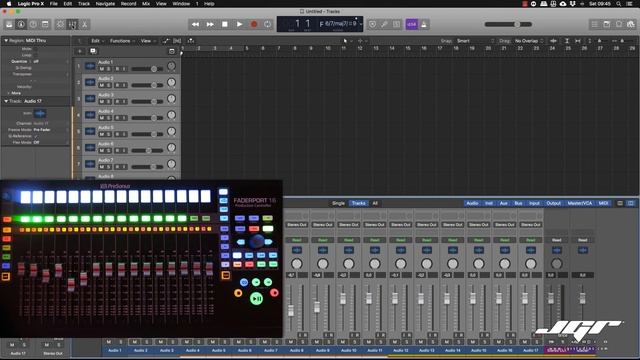The width and height of the screenshot is (640, 360).
Task: Click the master volume slider in control bar
Action: (508, 24)
